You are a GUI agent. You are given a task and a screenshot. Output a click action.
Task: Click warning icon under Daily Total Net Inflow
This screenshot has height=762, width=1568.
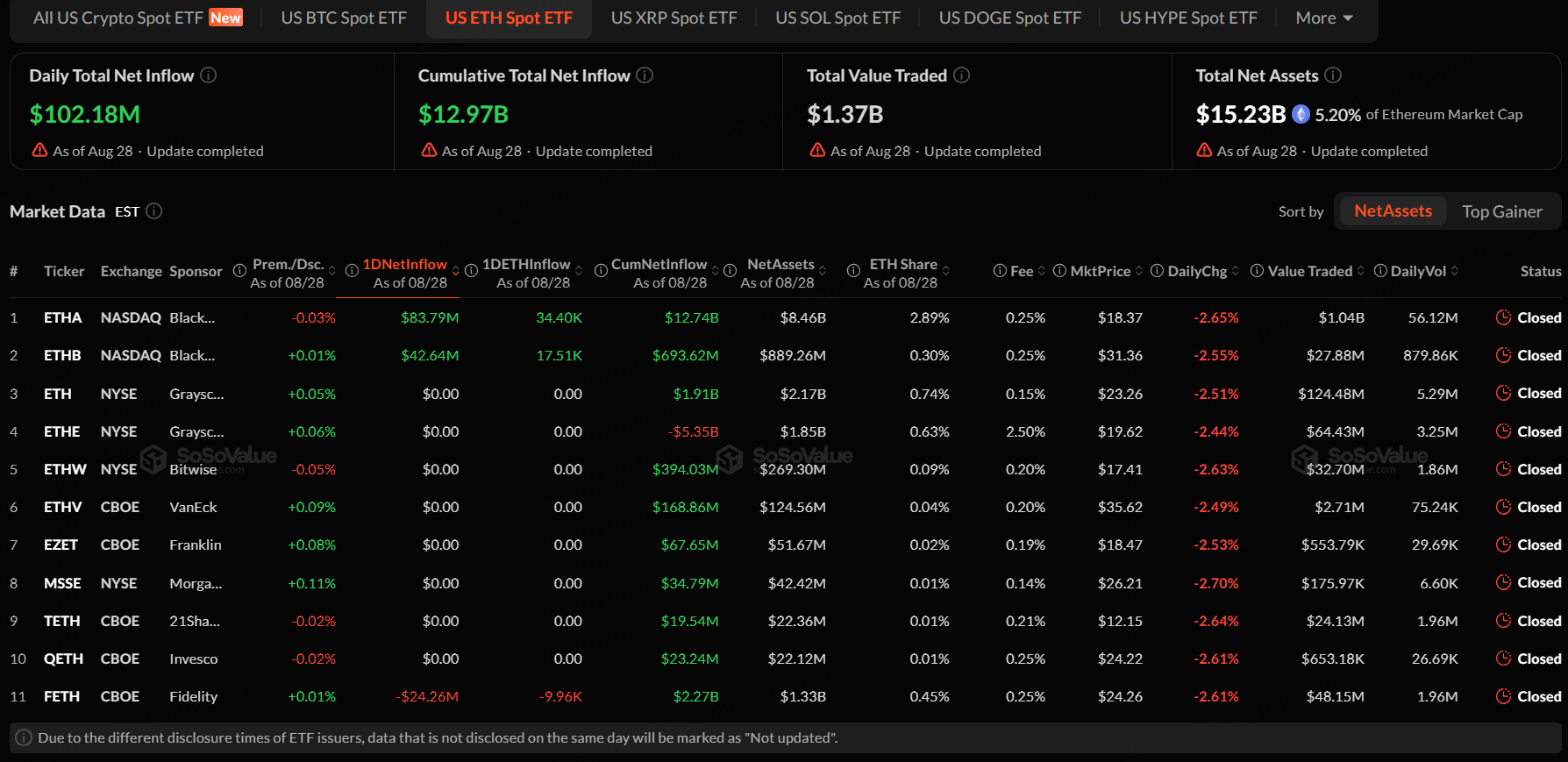39,150
